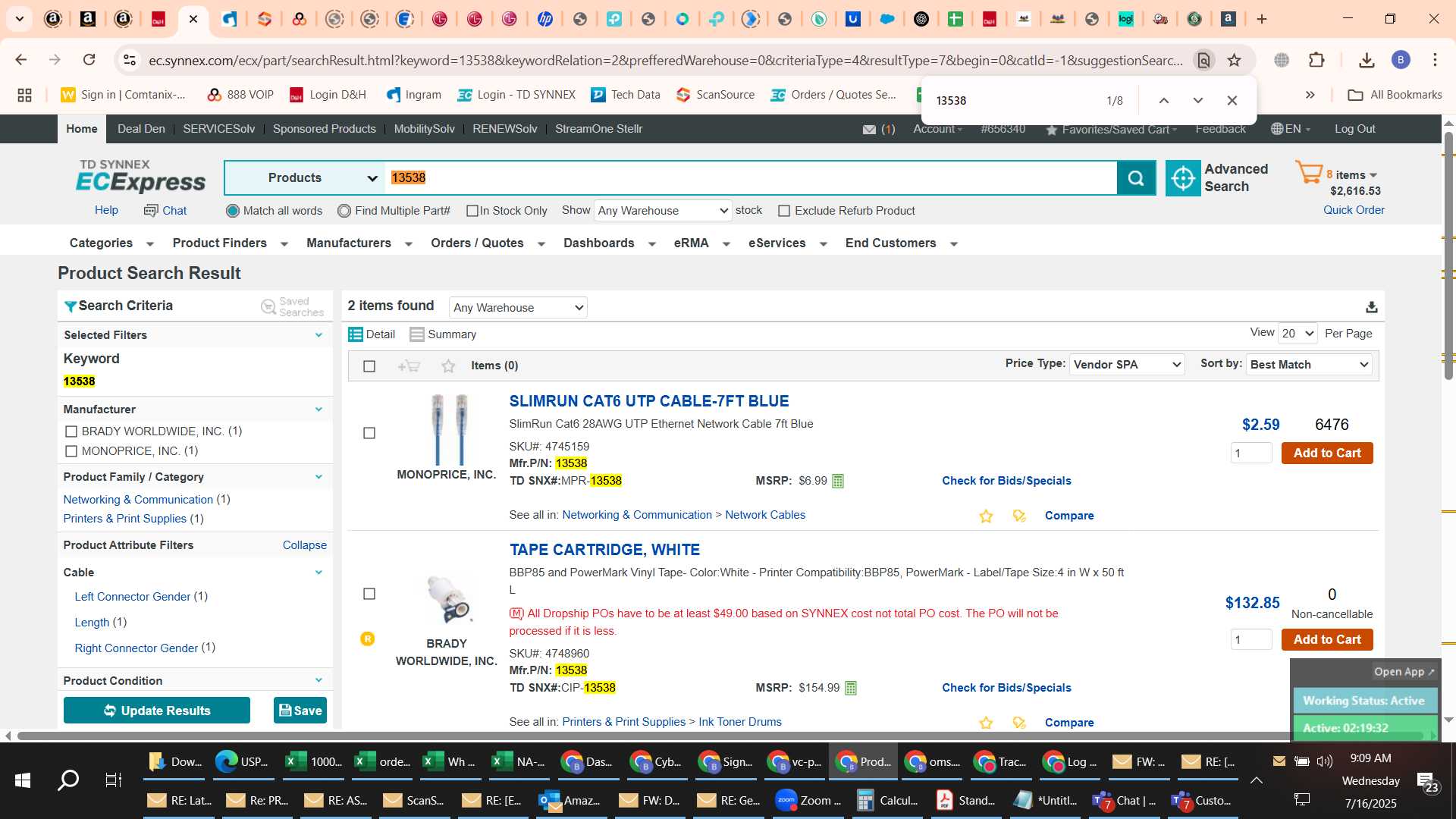This screenshot has width=1456, height=819.
Task: Click the download results icon above list
Action: click(x=1371, y=307)
